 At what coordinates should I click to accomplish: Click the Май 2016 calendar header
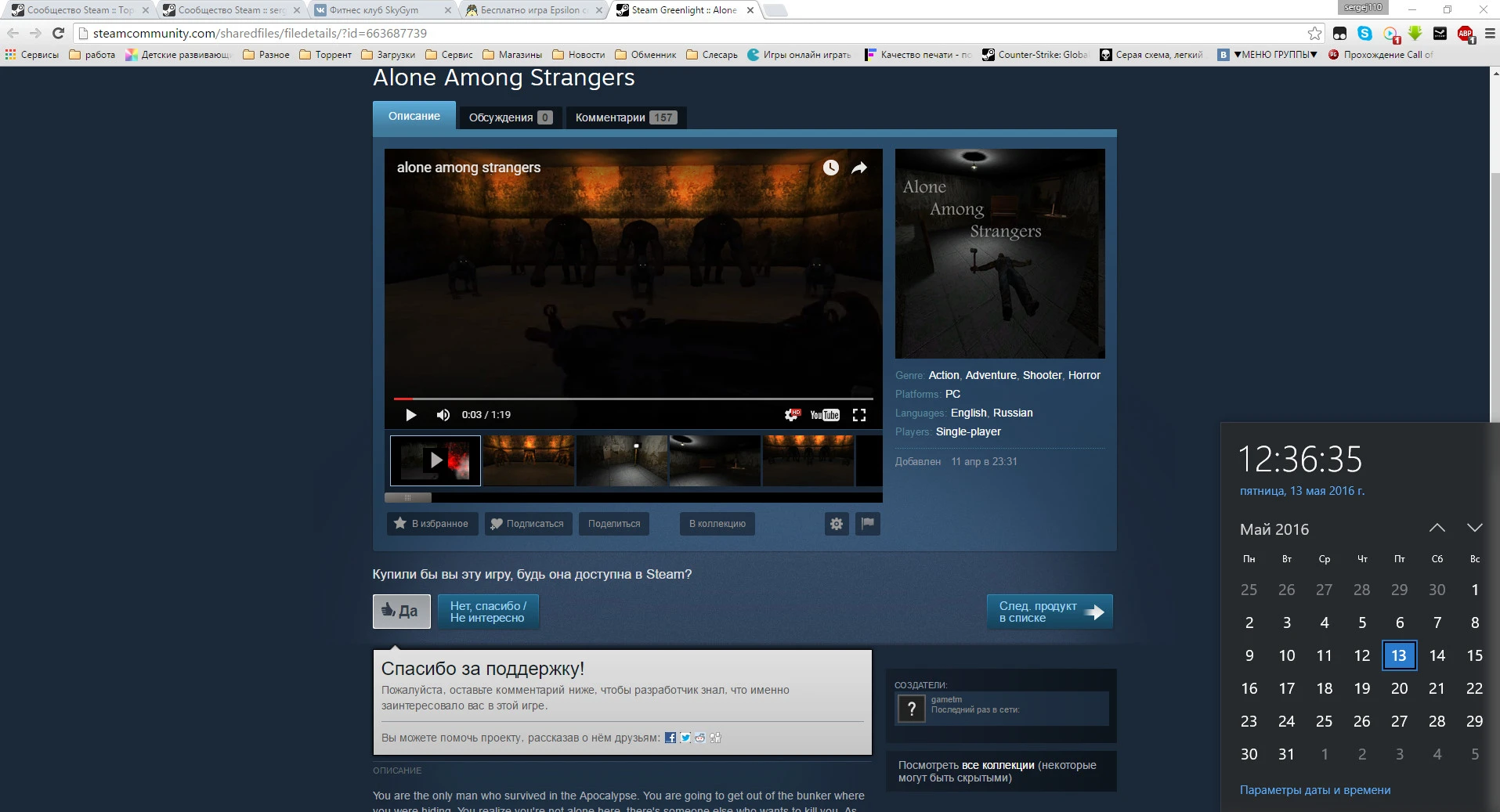pos(1274,529)
